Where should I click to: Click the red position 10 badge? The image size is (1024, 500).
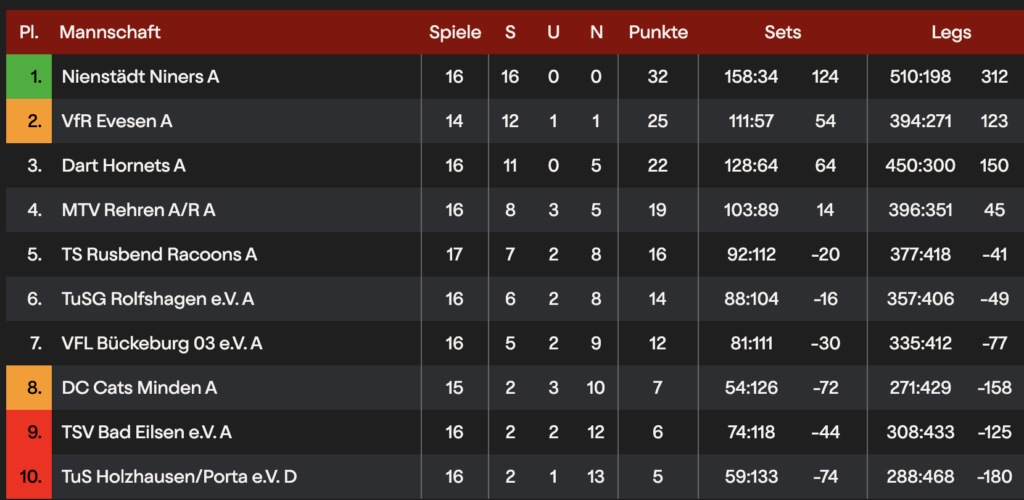point(28,476)
